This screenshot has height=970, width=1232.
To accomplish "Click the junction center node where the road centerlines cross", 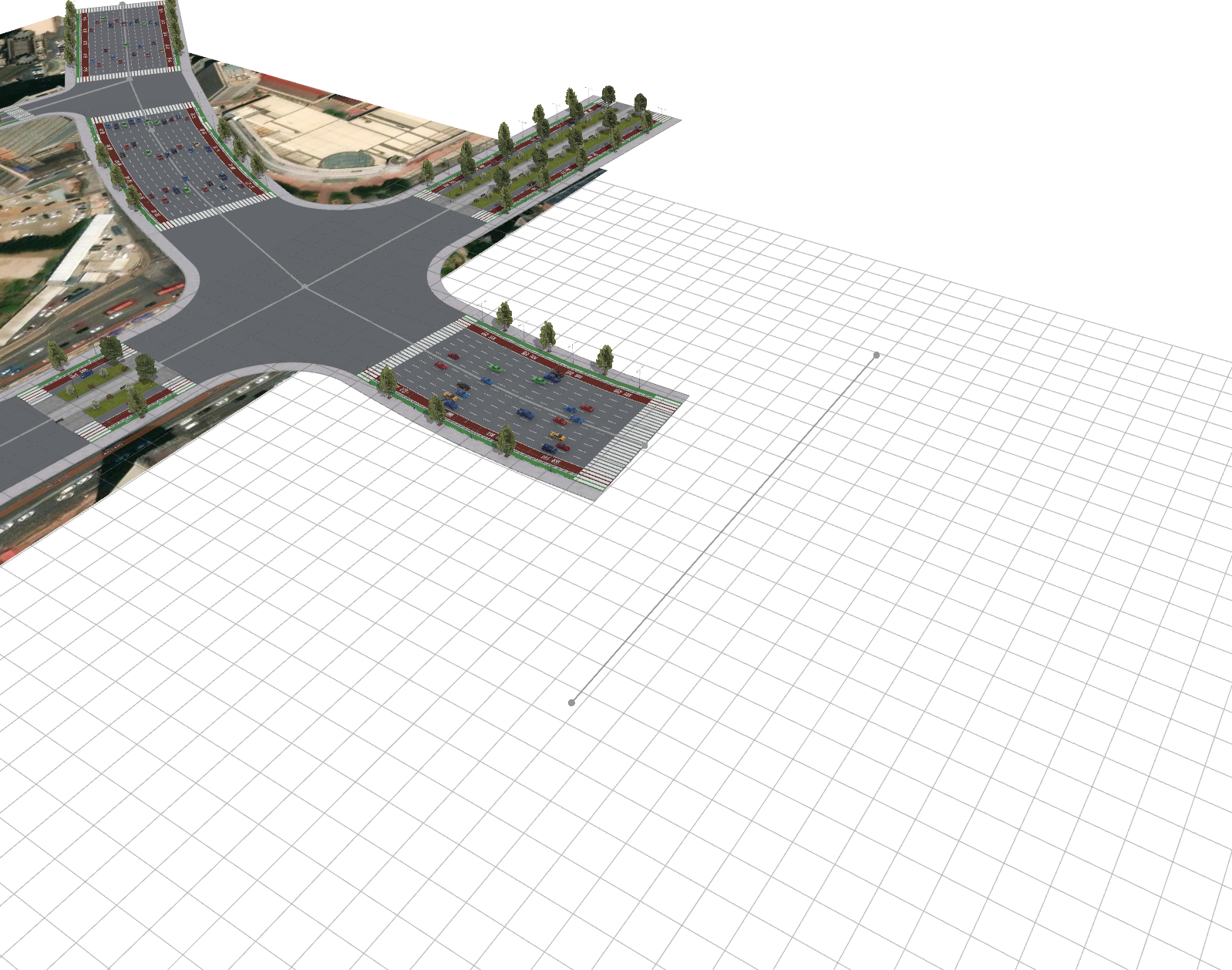I will tap(305, 287).
